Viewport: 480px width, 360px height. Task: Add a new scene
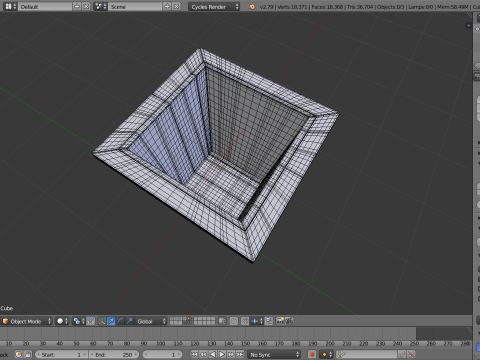point(167,6)
